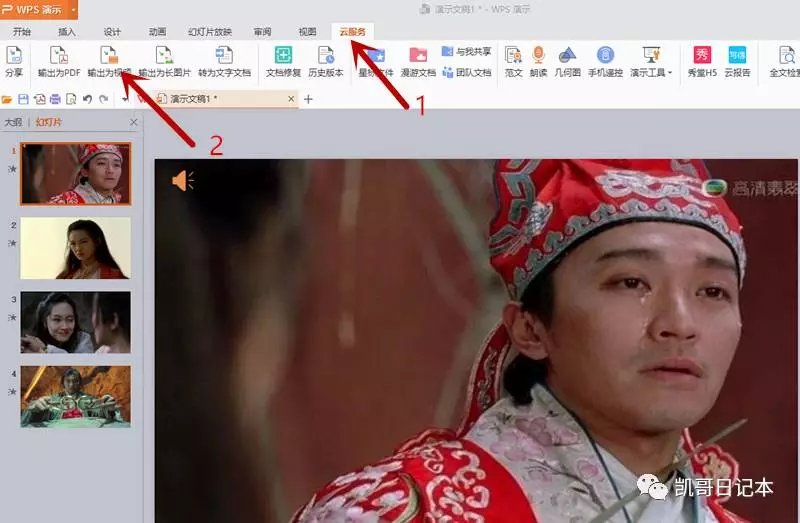800x523 pixels.
Task: Print using the printer icon
Action: coord(55,99)
